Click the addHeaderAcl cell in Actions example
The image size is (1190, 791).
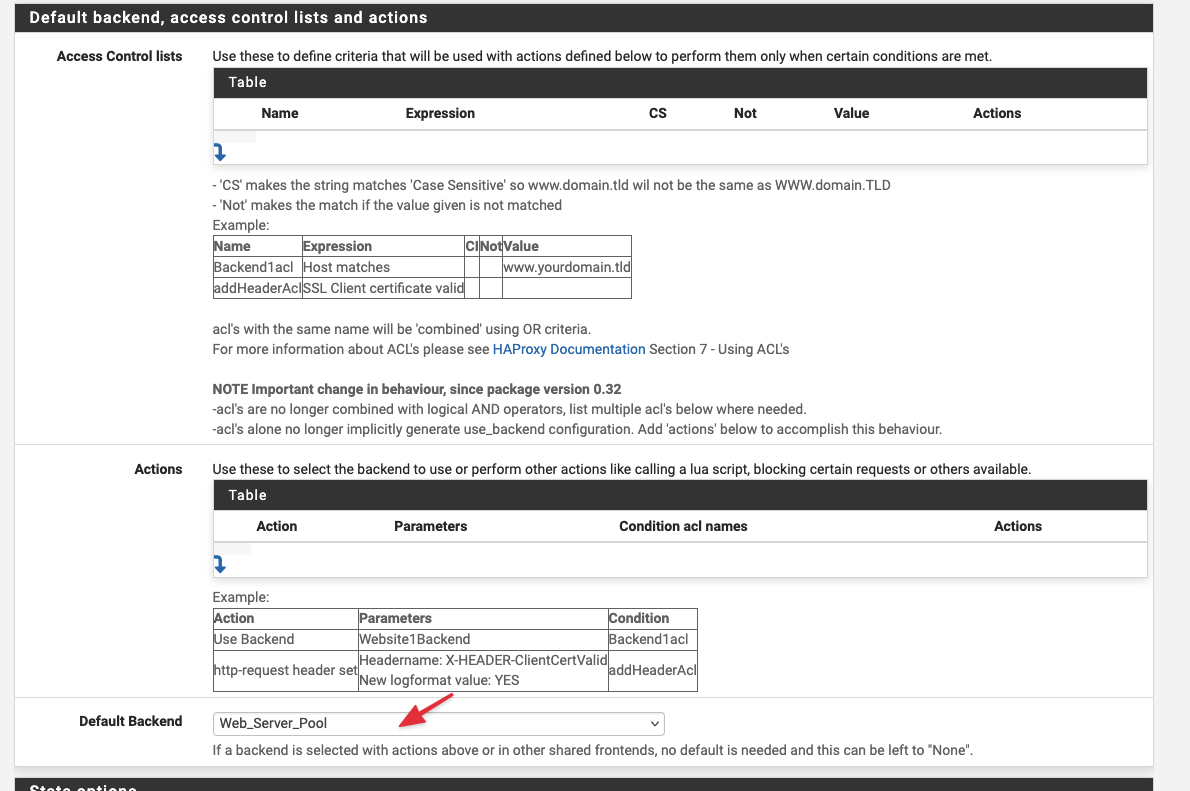(653, 670)
